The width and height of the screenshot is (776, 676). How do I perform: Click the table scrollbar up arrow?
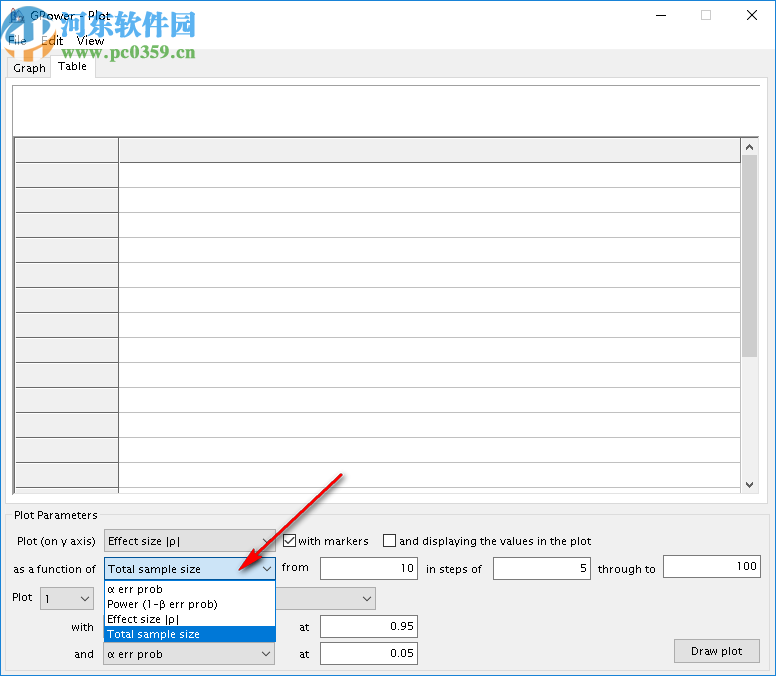[x=749, y=147]
